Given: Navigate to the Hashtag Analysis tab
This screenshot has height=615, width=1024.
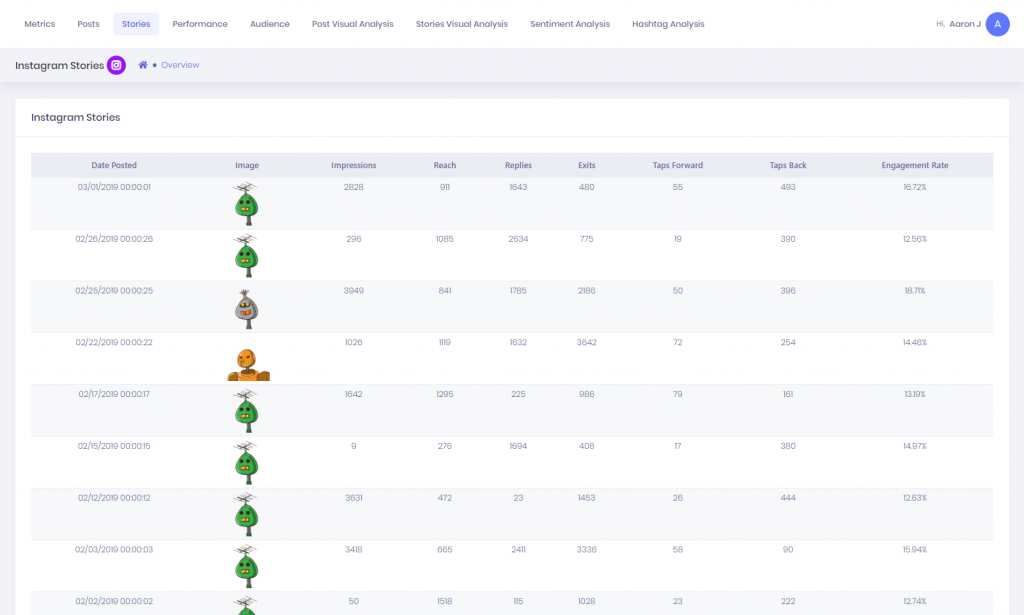Looking at the screenshot, I should coord(668,24).
